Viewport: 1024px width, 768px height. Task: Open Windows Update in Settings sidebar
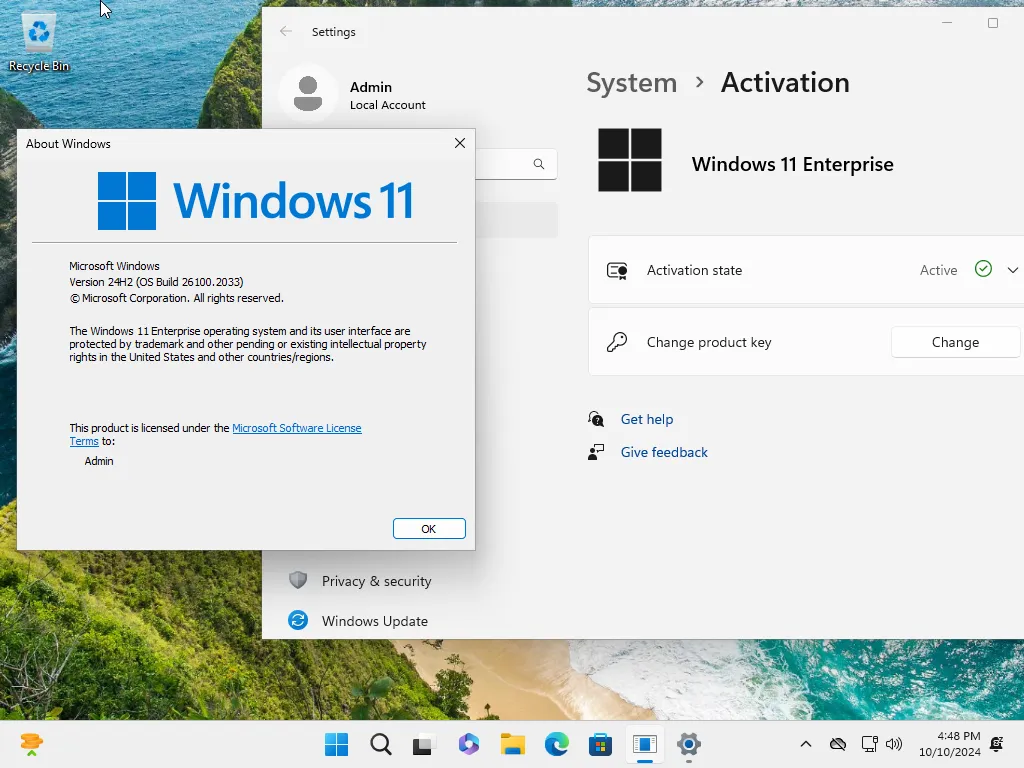[x=374, y=621]
